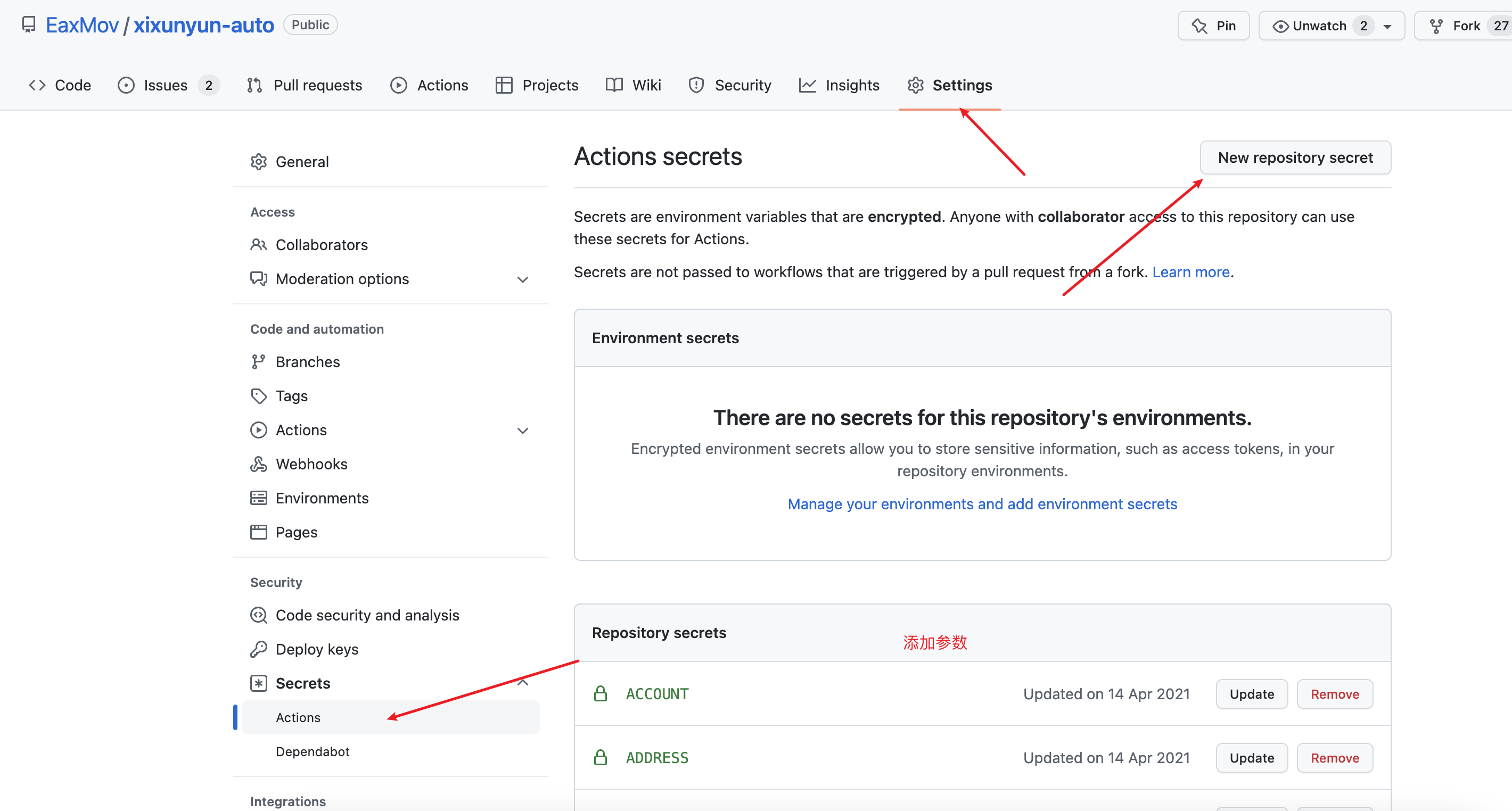Click the New repository secret button
1512x811 pixels.
pyautogui.click(x=1295, y=158)
